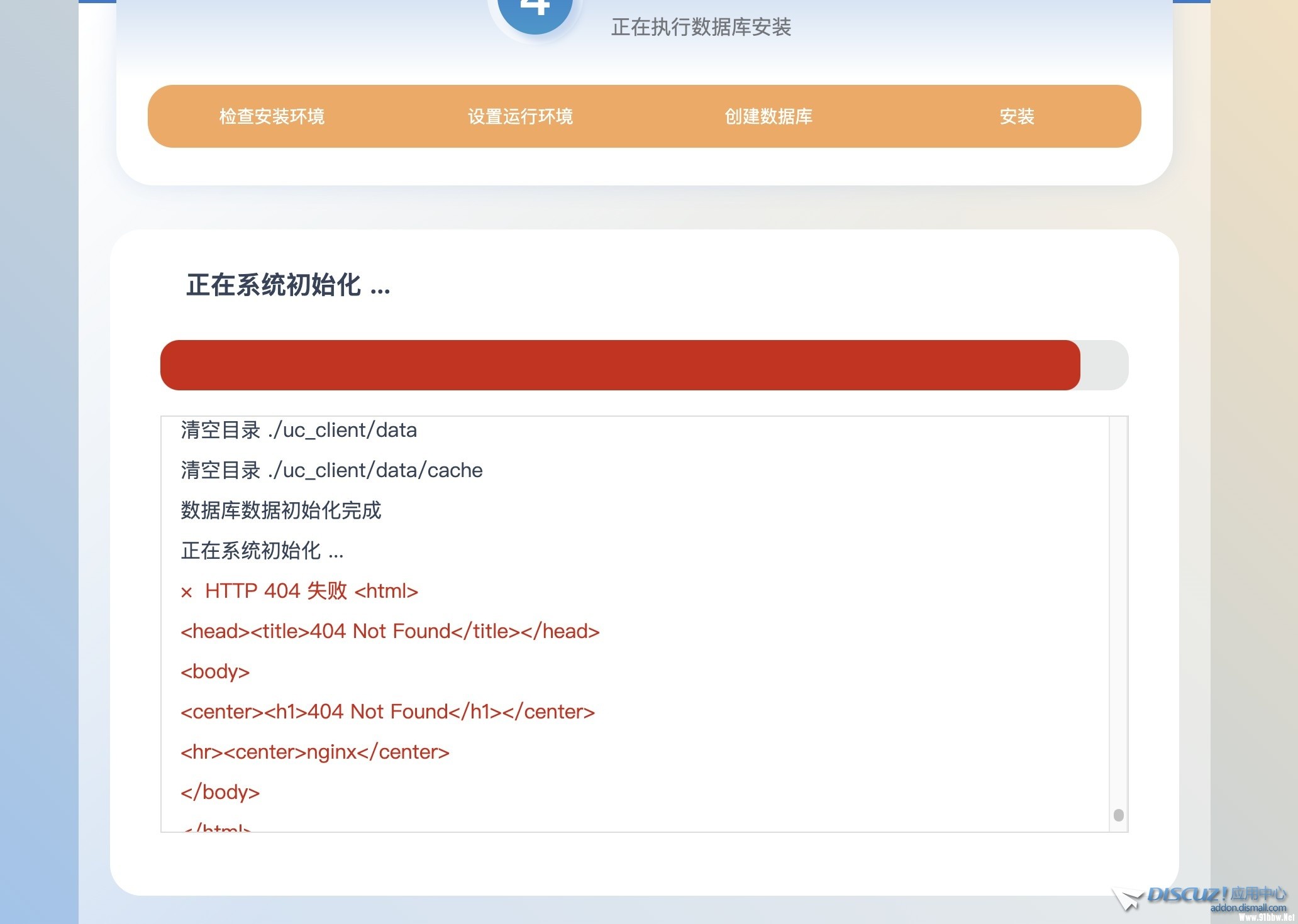This screenshot has width=1298, height=924.
Task: Click the red × error icon
Action: pyautogui.click(x=186, y=592)
